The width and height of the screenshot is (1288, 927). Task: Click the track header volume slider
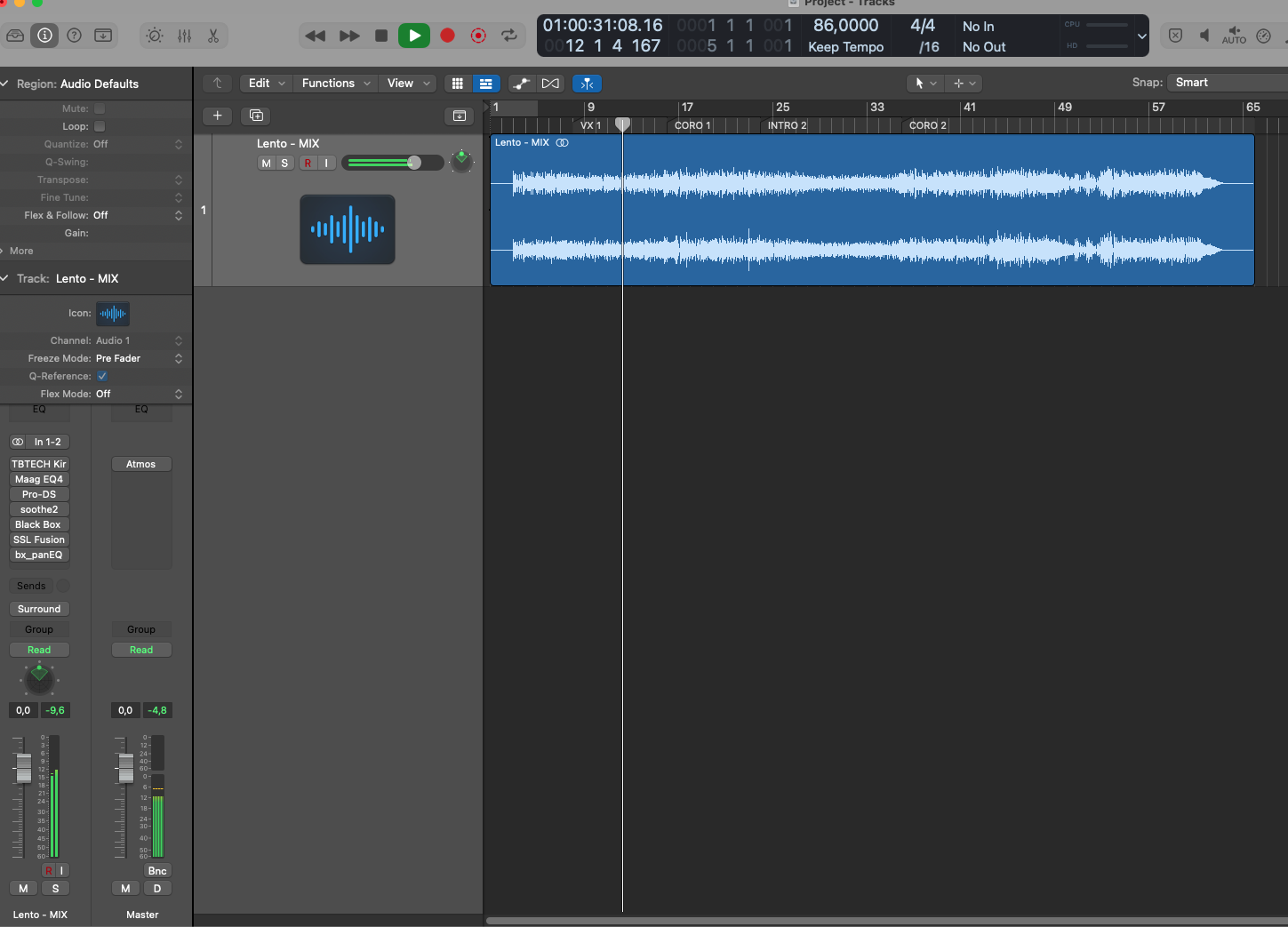click(x=392, y=163)
